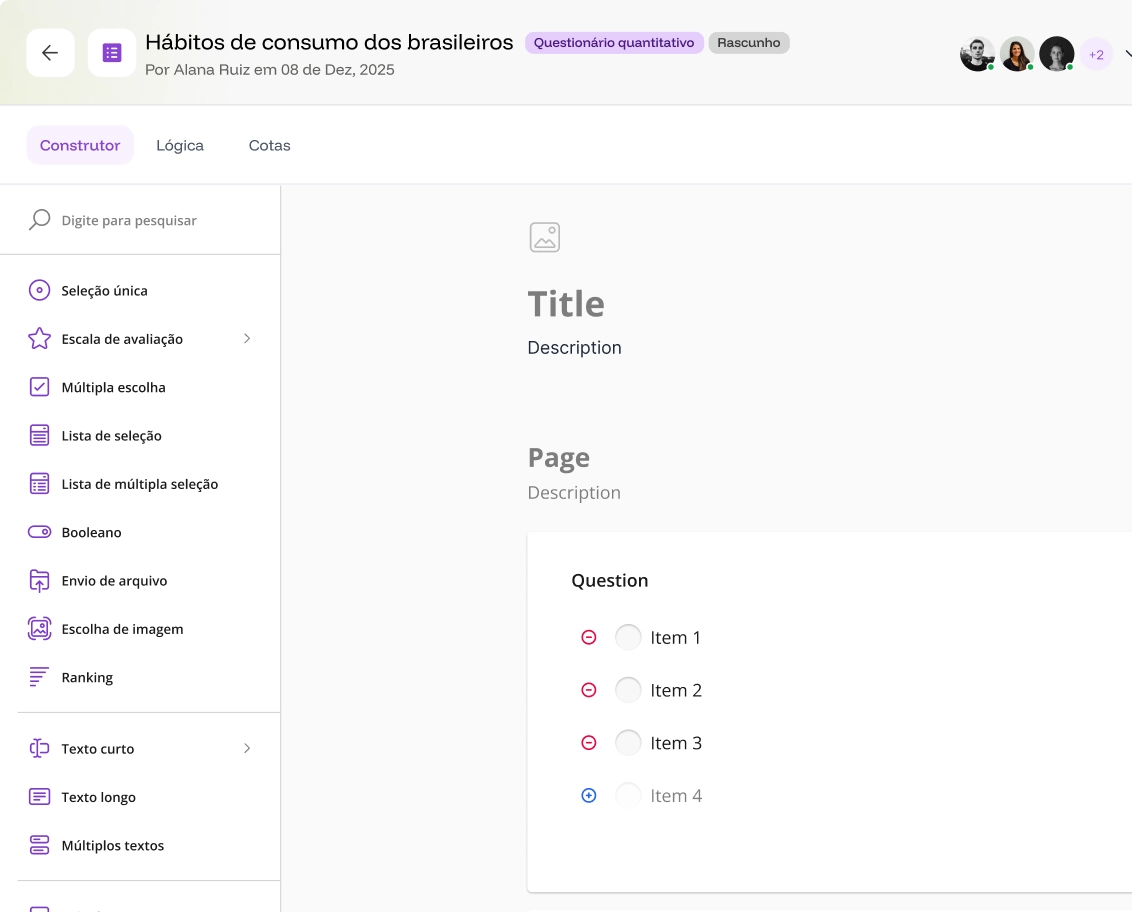
Task: Remove Item 3 with the red minus icon
Action: click(x=589, y=743)
